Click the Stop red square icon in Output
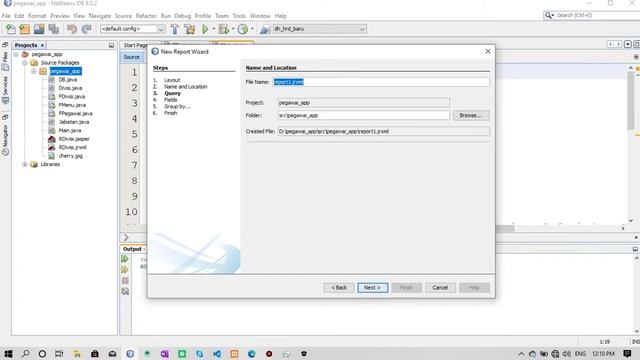 [125, 281]
